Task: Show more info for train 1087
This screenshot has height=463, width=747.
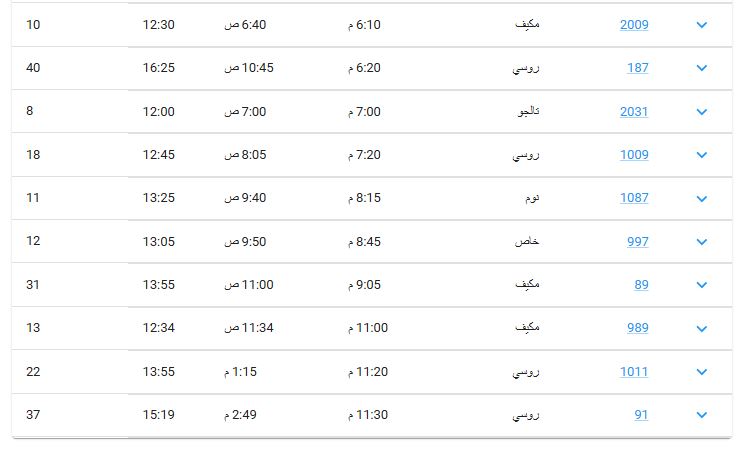Action: click(x=701, y=199)
